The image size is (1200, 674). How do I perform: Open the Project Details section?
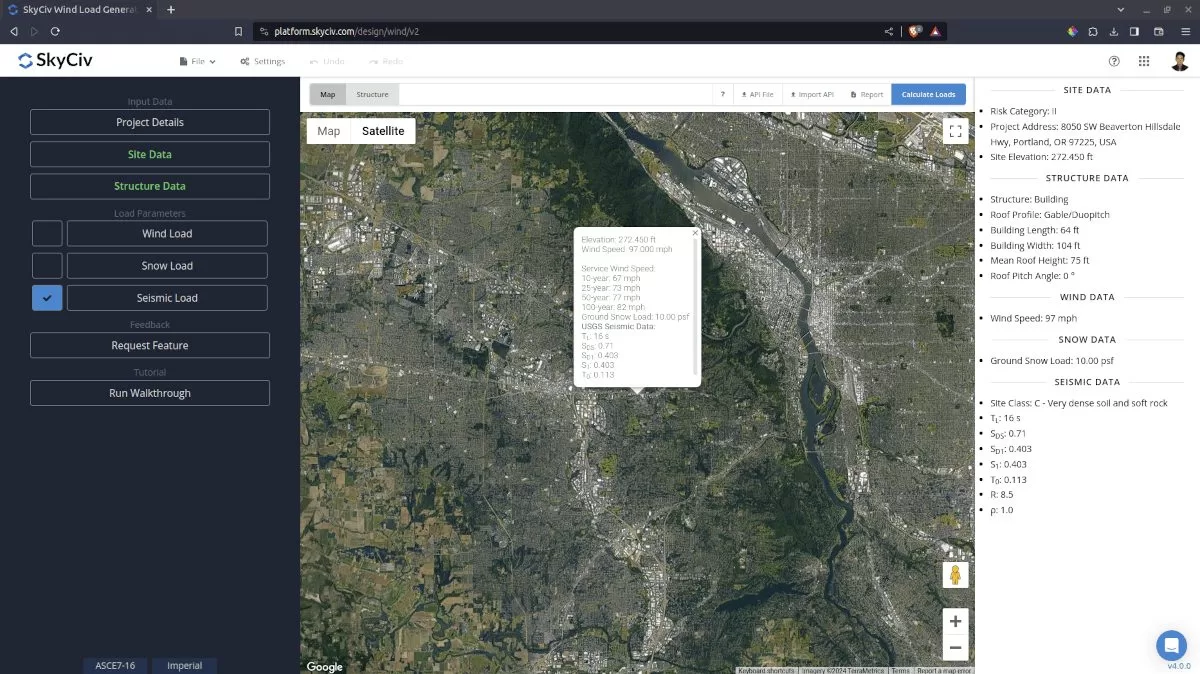pyautogui.click(x=150, y=122)
